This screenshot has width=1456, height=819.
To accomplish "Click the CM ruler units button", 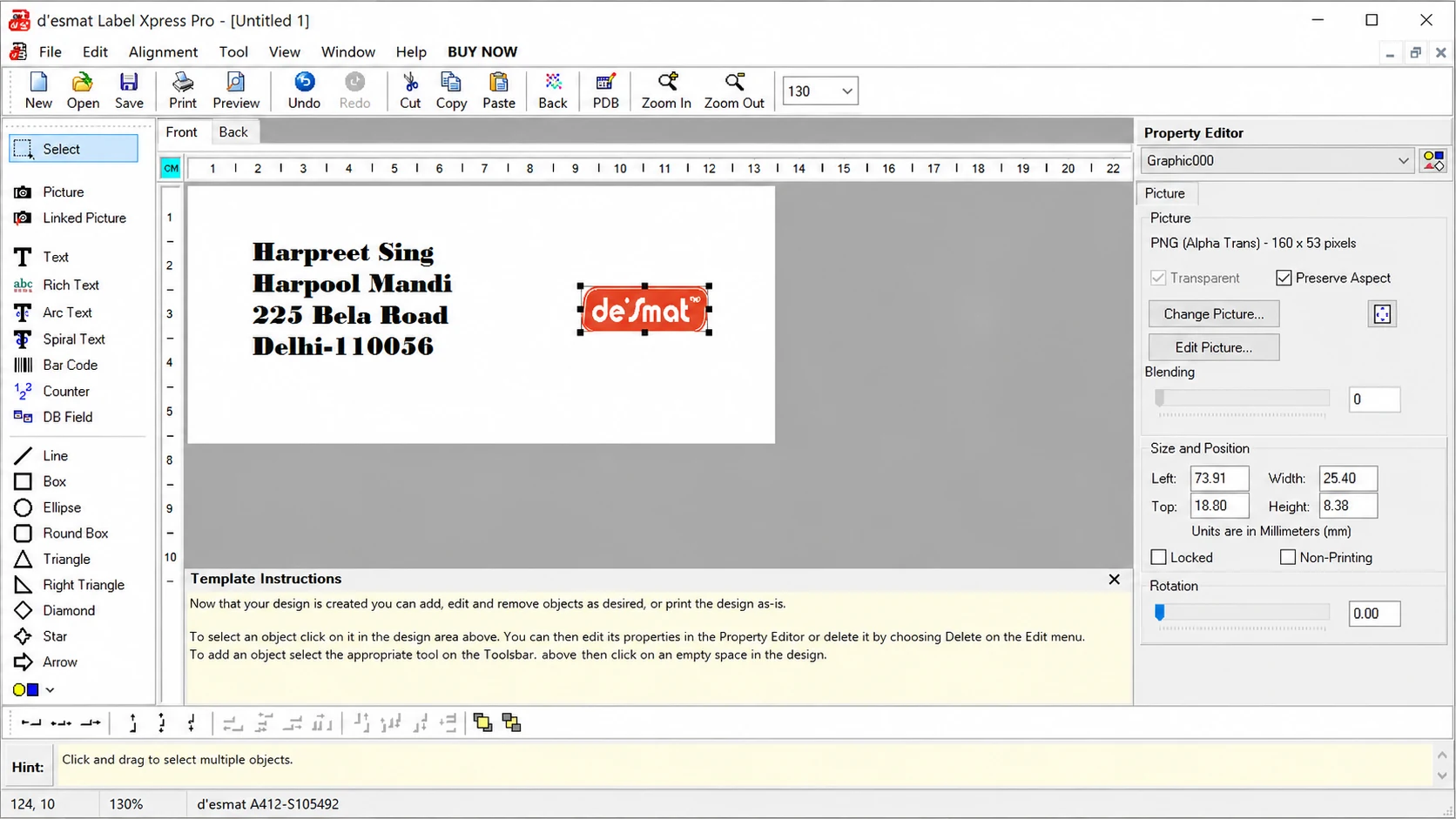I will point(171,169).
